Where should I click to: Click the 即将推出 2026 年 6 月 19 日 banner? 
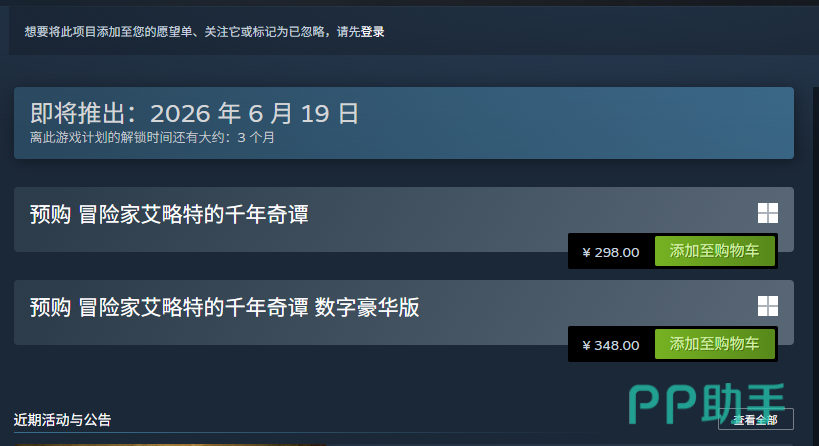[404, 123]
